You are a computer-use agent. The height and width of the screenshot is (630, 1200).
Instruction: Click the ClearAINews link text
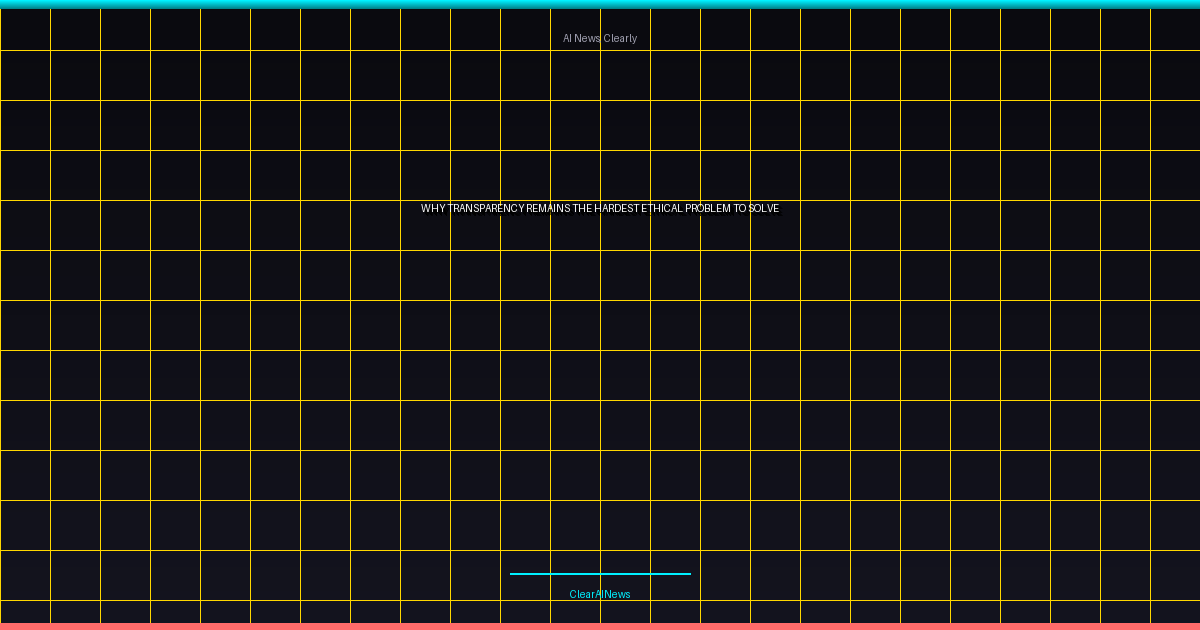pos(600,594)
